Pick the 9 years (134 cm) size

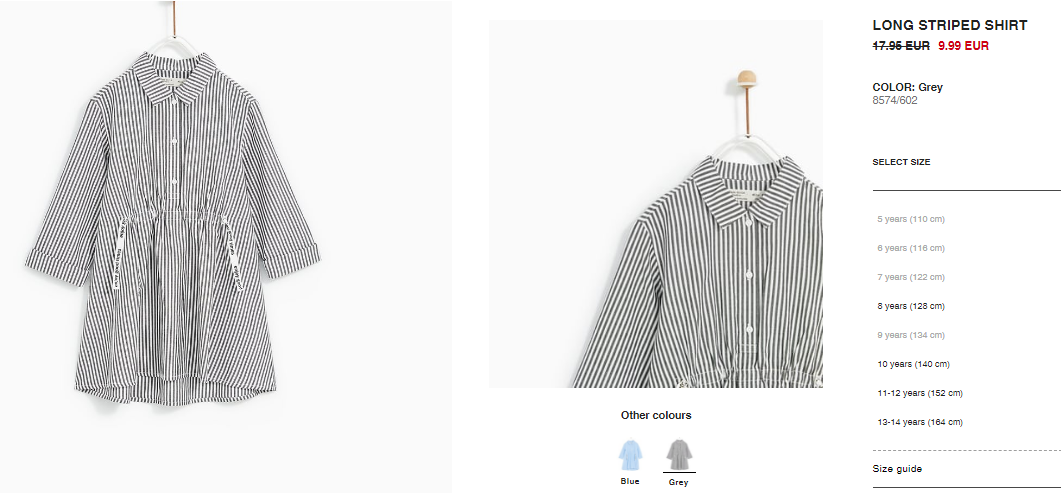[x=911, y=335]
